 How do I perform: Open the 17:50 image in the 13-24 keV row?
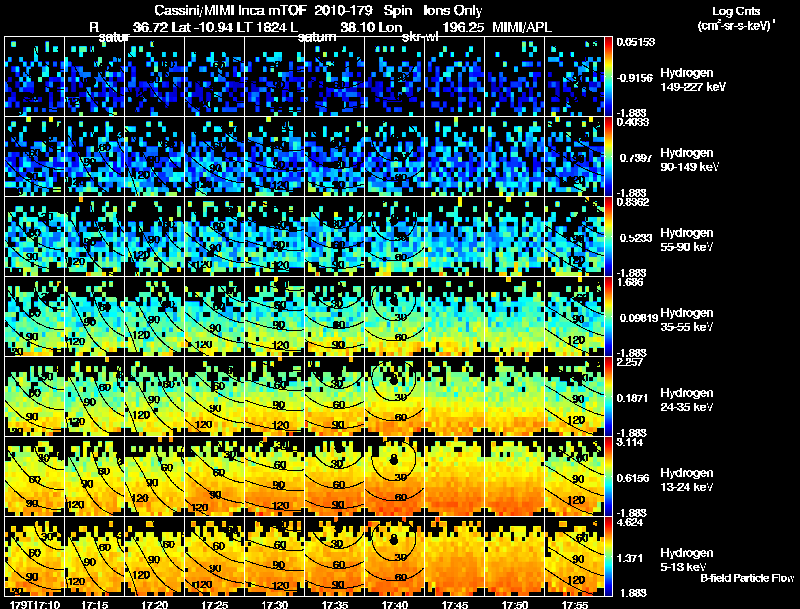515,476
